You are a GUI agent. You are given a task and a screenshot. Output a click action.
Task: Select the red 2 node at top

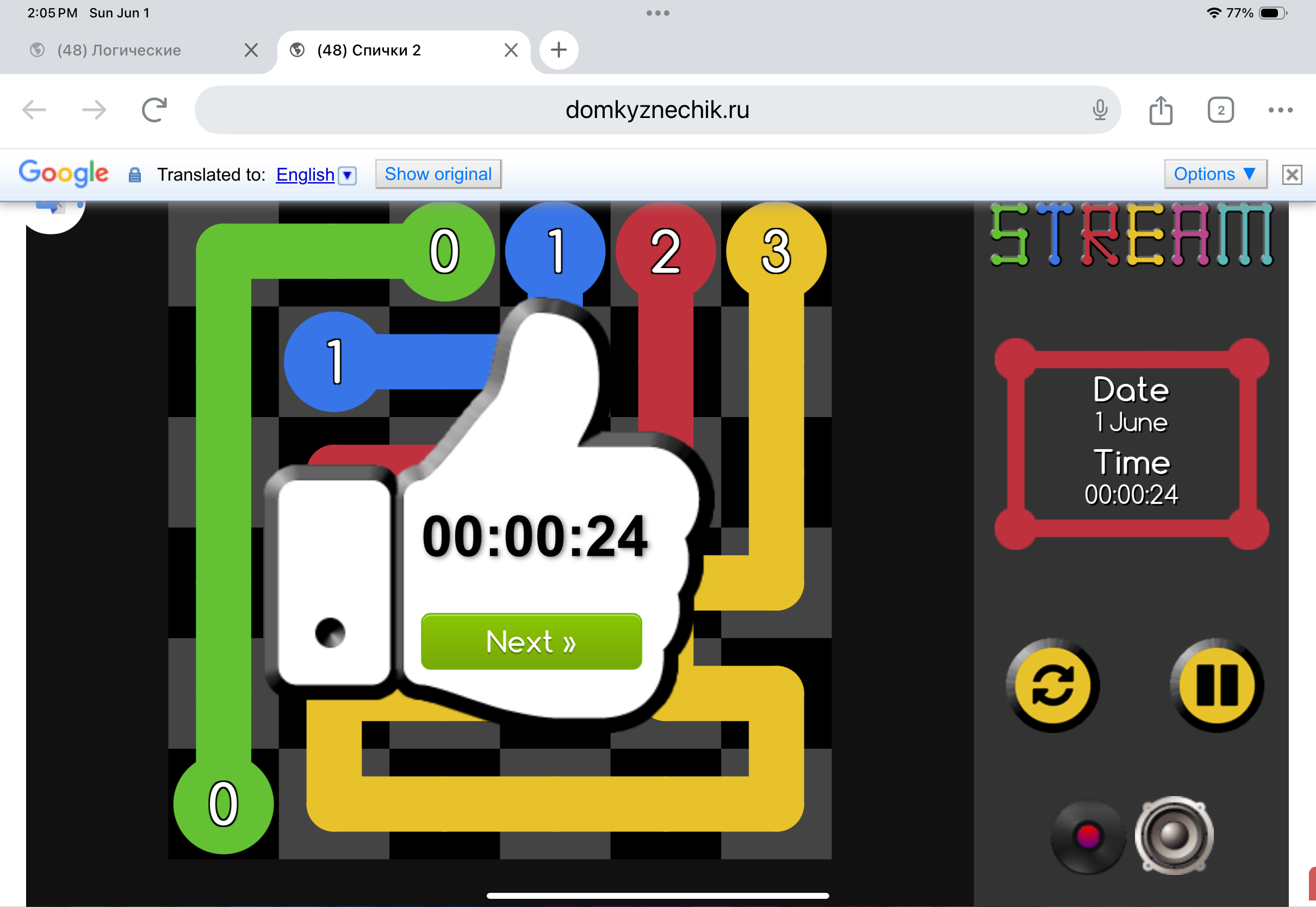pyautogui.click(x=666, y=250)
